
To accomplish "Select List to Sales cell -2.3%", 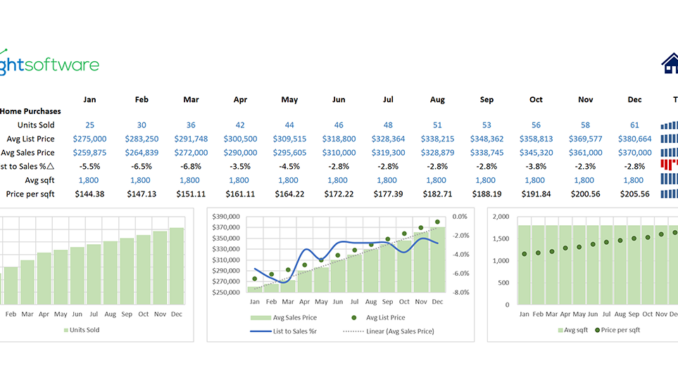I will tap(585, 166).
